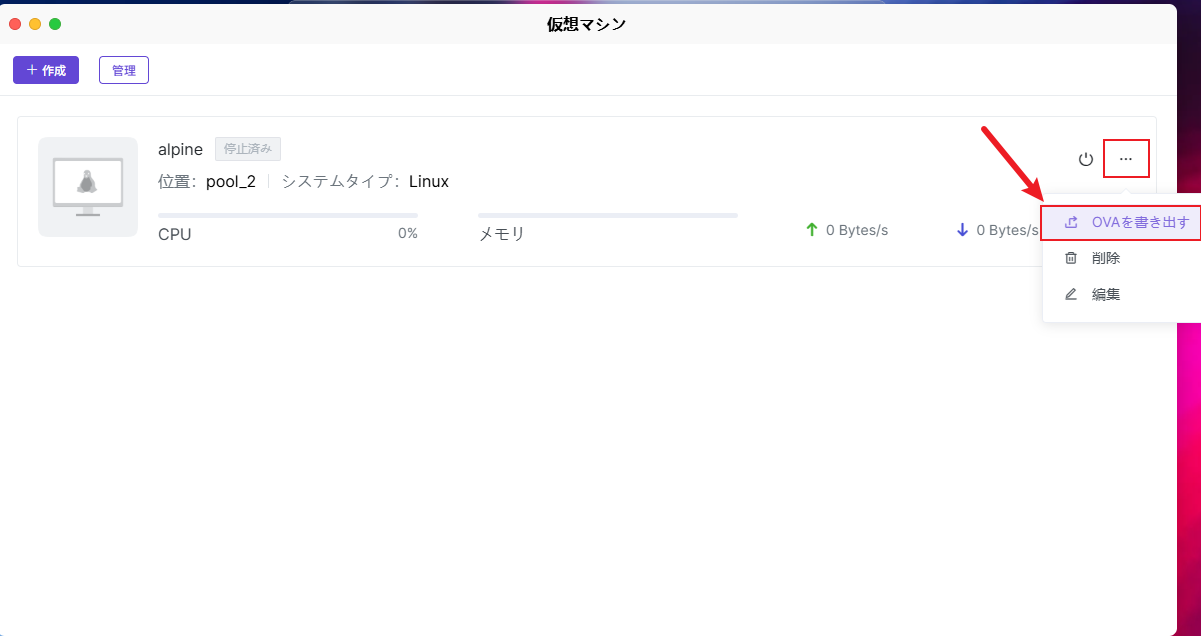
Task: Click the power icon for alpine VM
Action: pos(1086,159)
